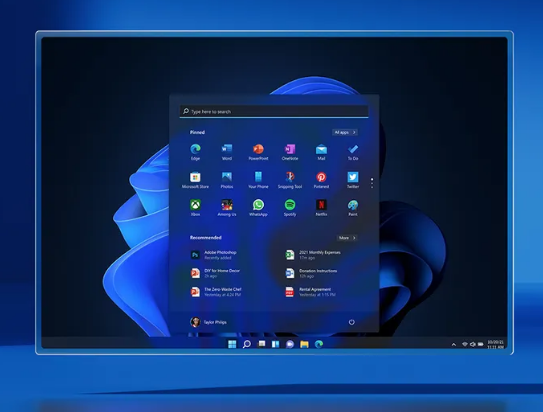Viewport: 543px width, 412px height.
Task: Launch the Twitter app
Action: [x=353, y=180]
